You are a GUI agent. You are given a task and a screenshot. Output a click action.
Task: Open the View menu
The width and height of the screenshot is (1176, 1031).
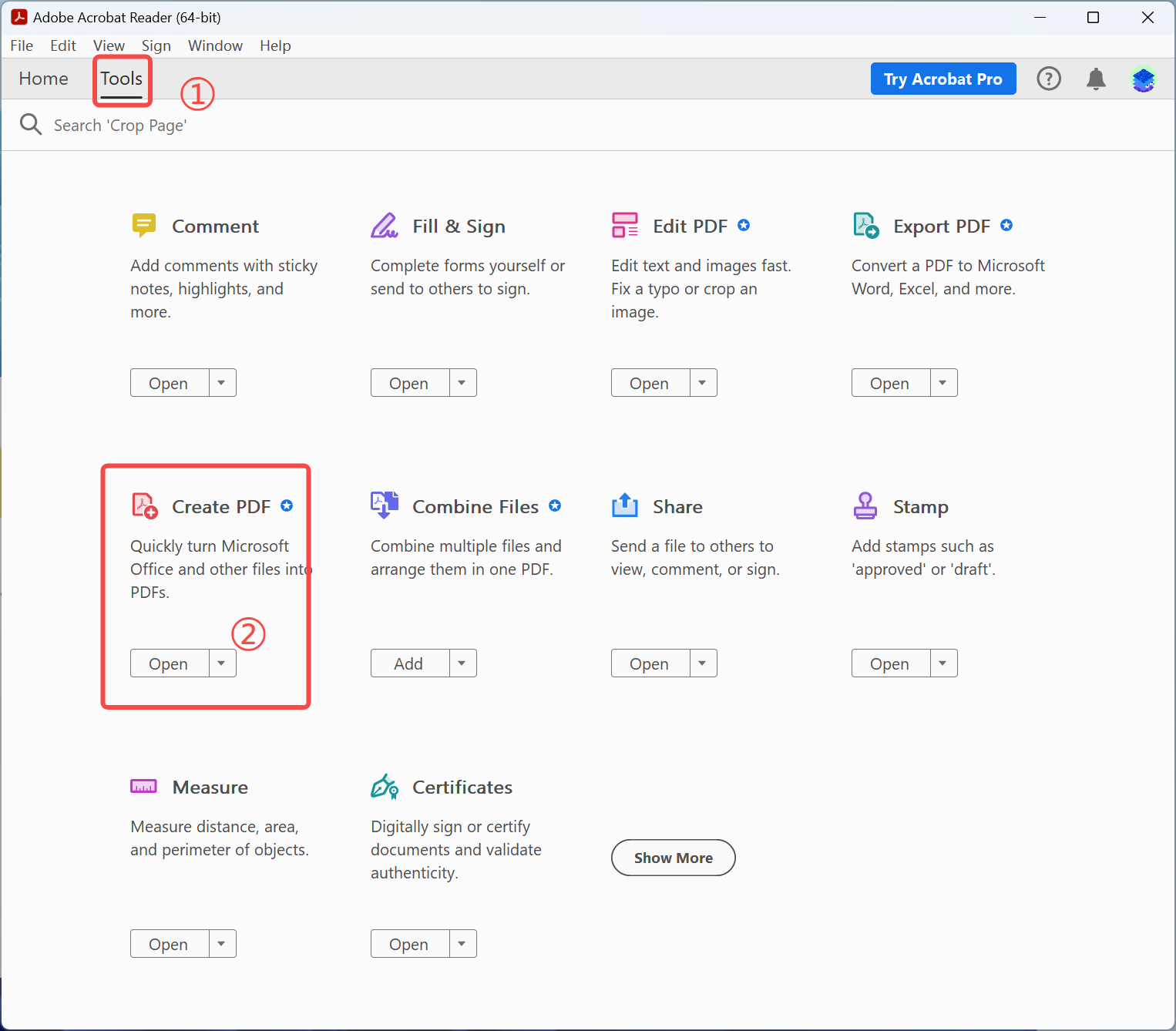click(109, 45)
